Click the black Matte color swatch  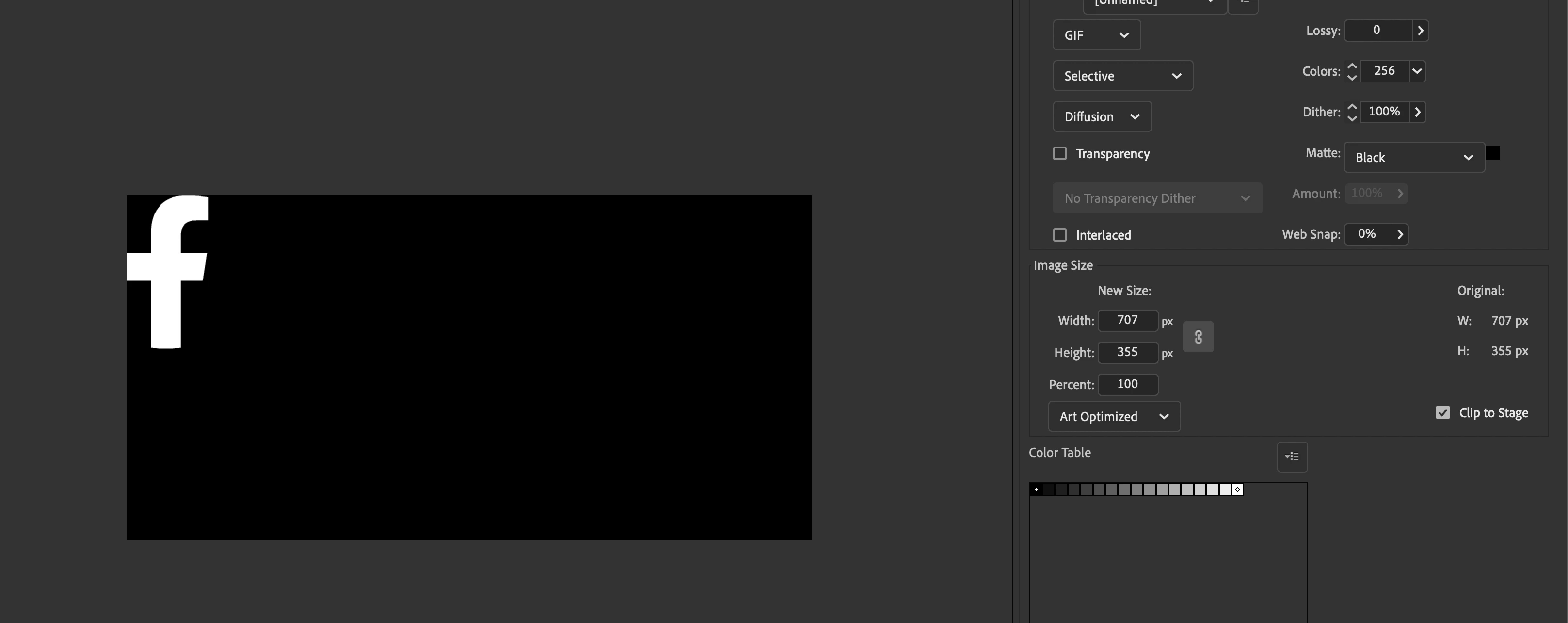click(1492, 153)
